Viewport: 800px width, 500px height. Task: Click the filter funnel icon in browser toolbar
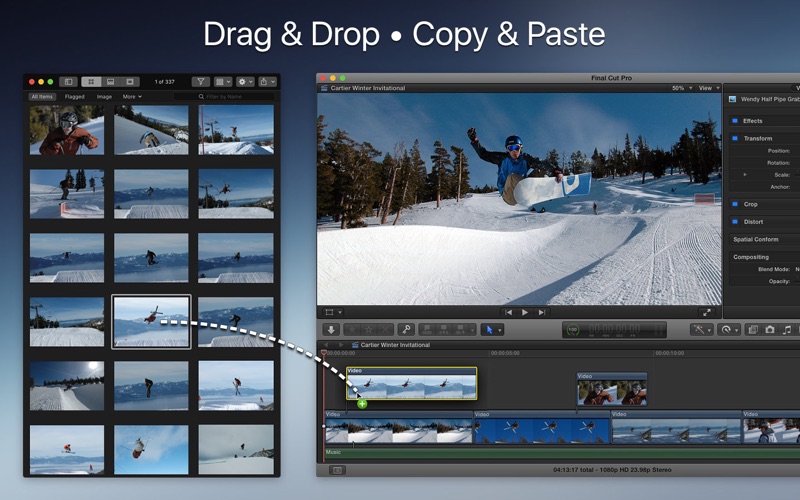pyautogui.click(x=200, y=81)
